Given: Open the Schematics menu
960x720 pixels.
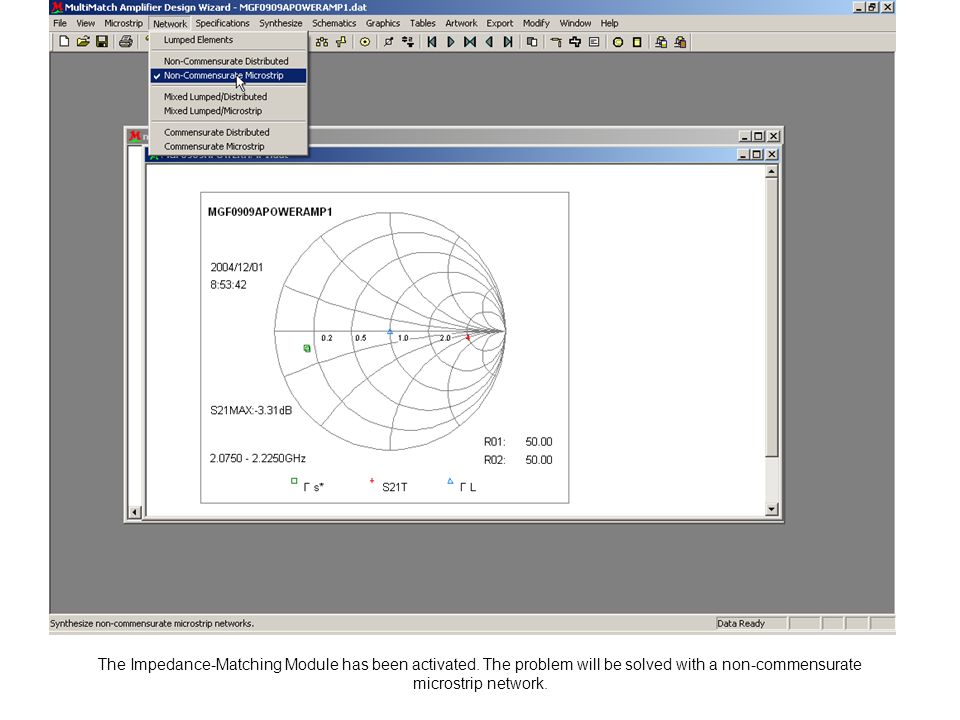Looking at the screenshot, I should (x=334, y=23).
